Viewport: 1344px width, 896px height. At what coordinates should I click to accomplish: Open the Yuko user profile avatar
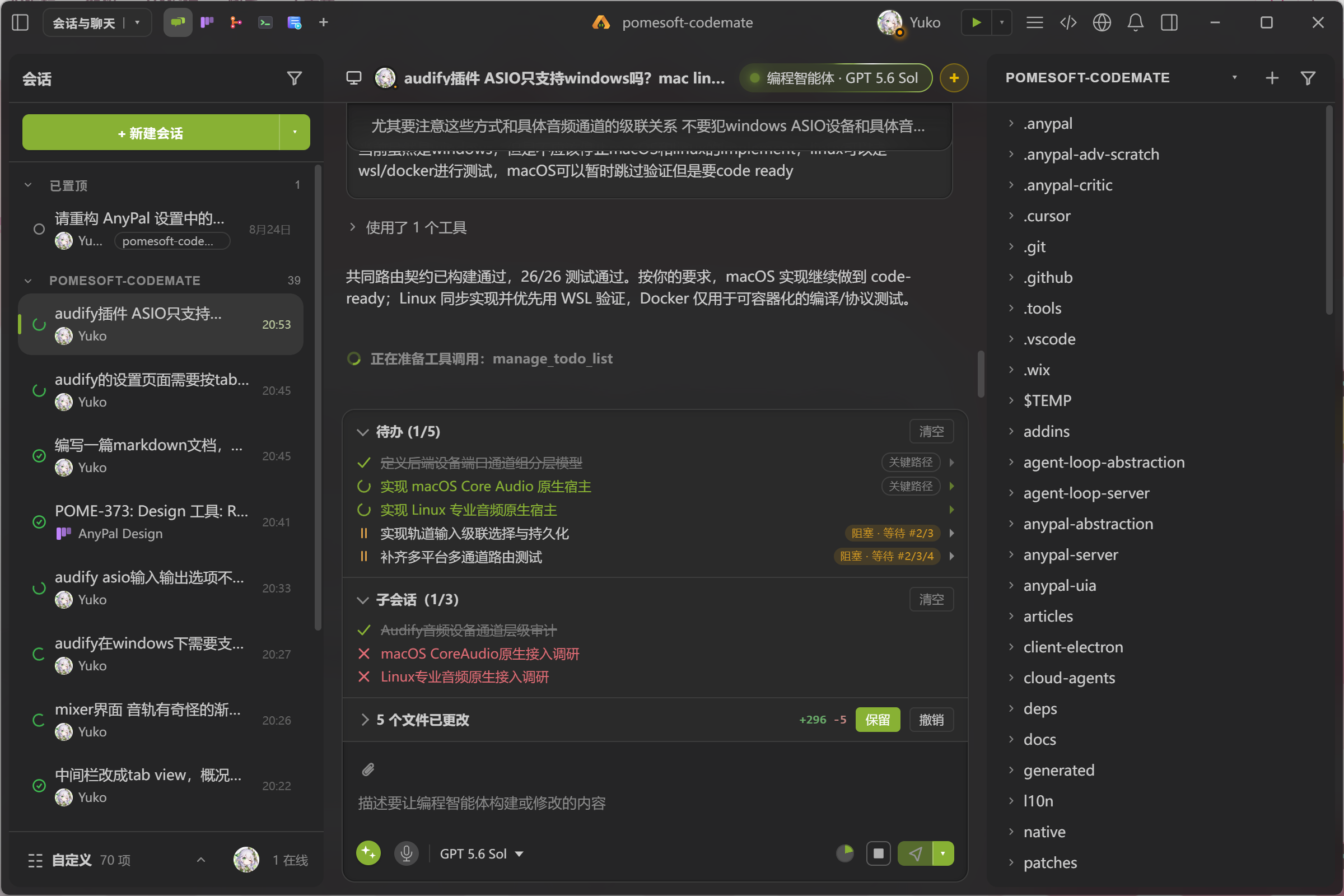pos(890,22)
